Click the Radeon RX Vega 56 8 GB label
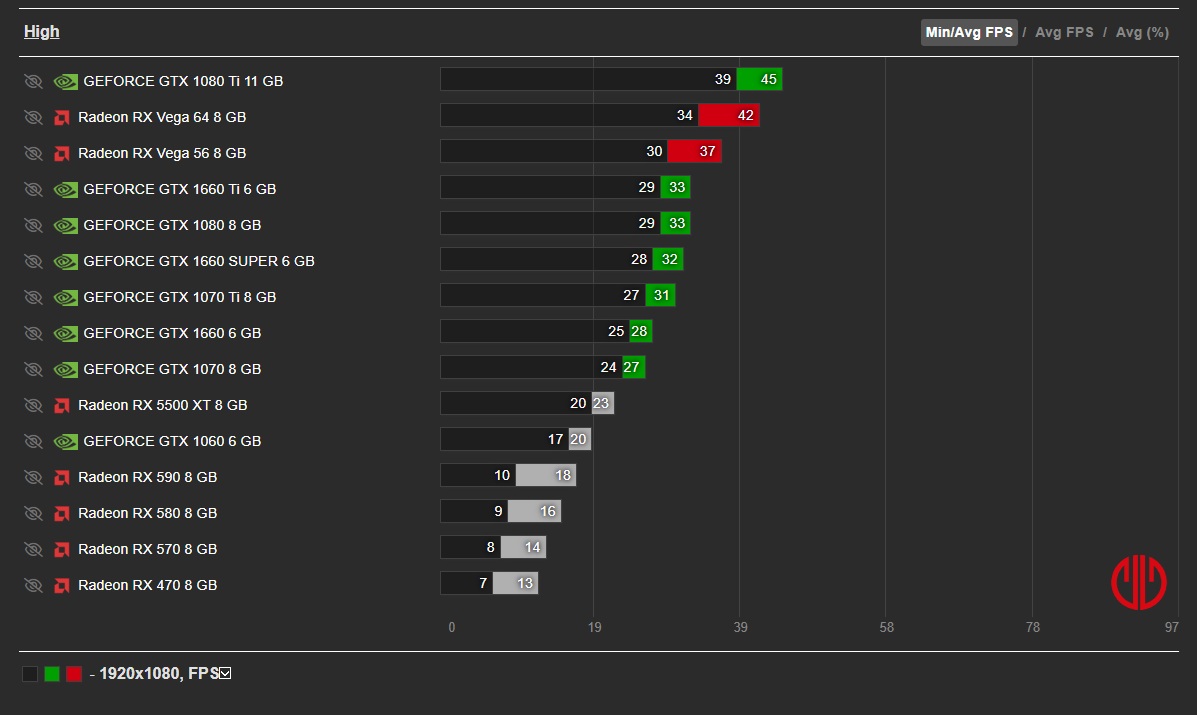The width and height of the screenshot is (1197, 715). point(162,153)
